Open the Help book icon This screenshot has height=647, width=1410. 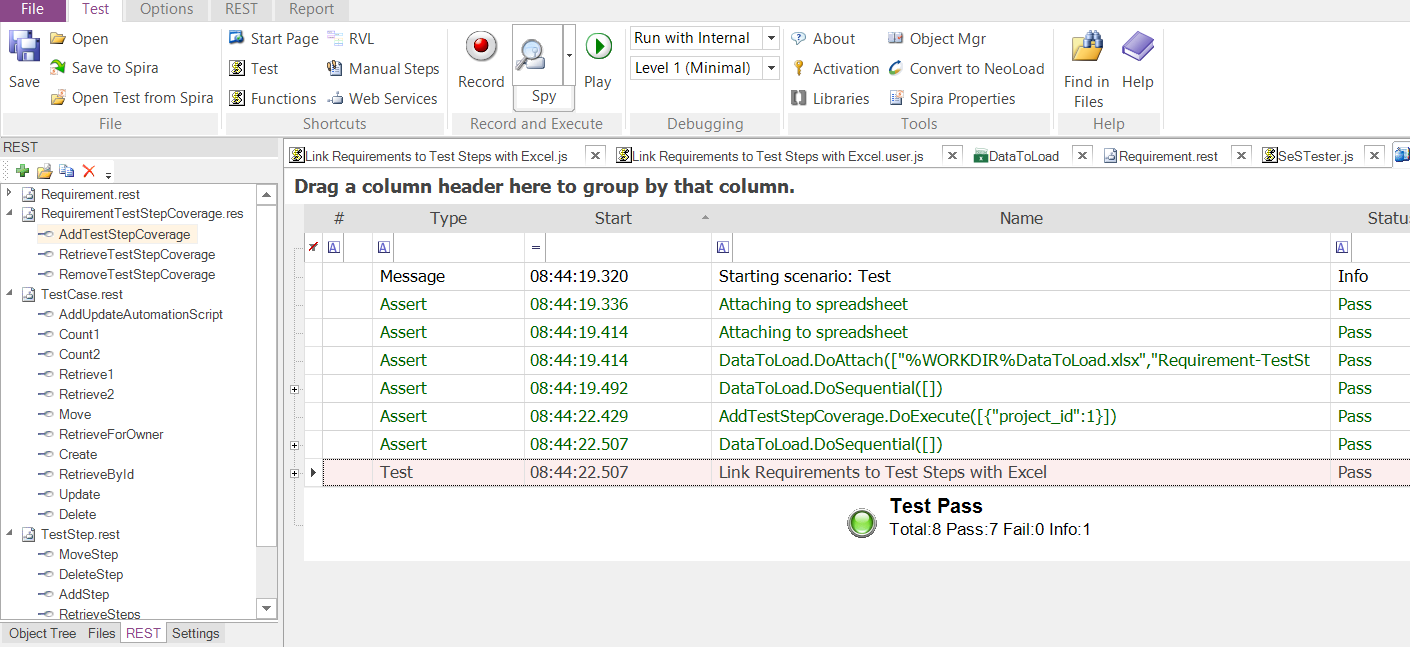pos(1137,48)
